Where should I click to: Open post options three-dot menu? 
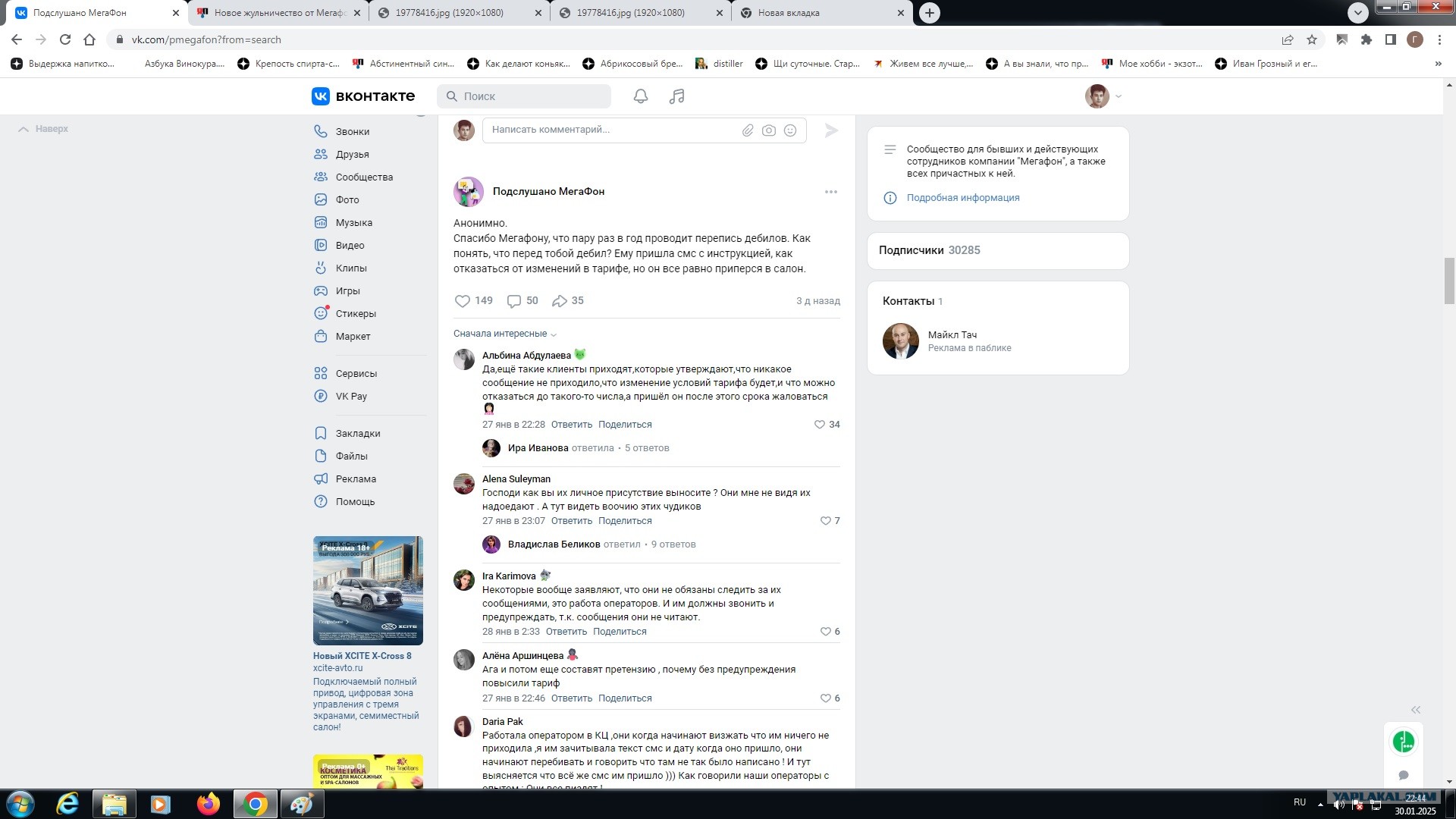[831, 192]
